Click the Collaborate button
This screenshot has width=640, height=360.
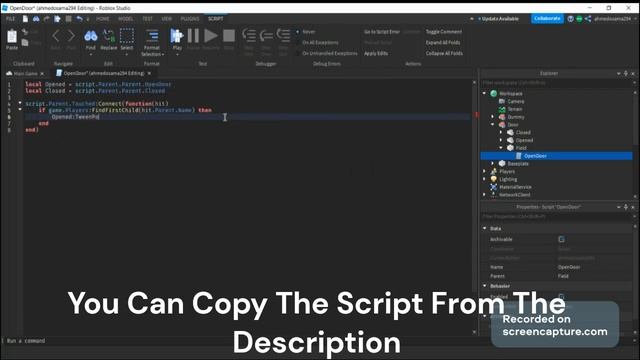pyautogui.click(x=547, y=19)
